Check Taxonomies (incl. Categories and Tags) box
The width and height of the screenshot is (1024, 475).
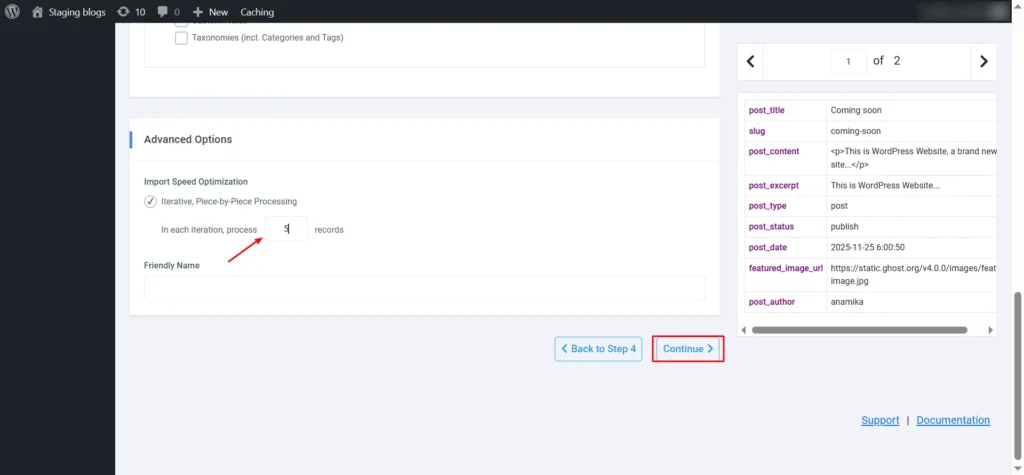181,38
